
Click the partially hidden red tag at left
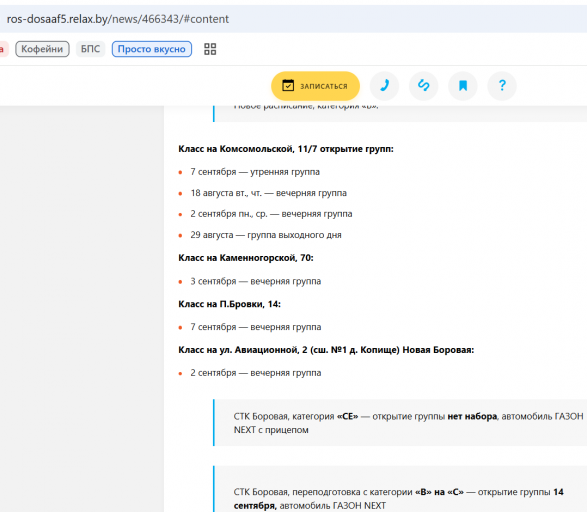(4, 49)
